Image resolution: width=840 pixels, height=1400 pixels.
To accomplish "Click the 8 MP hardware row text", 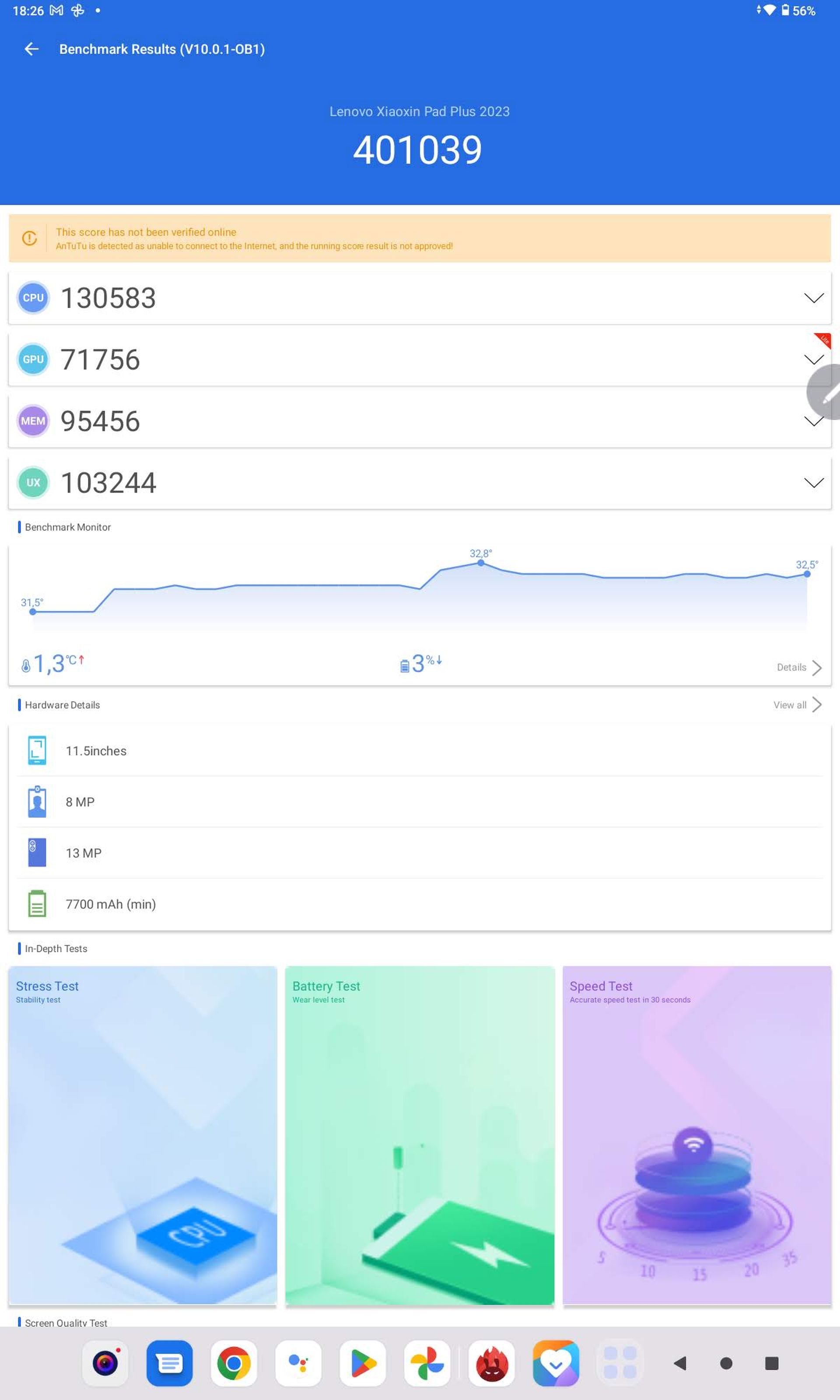I will pyautogui.click(x=80, y=802).
